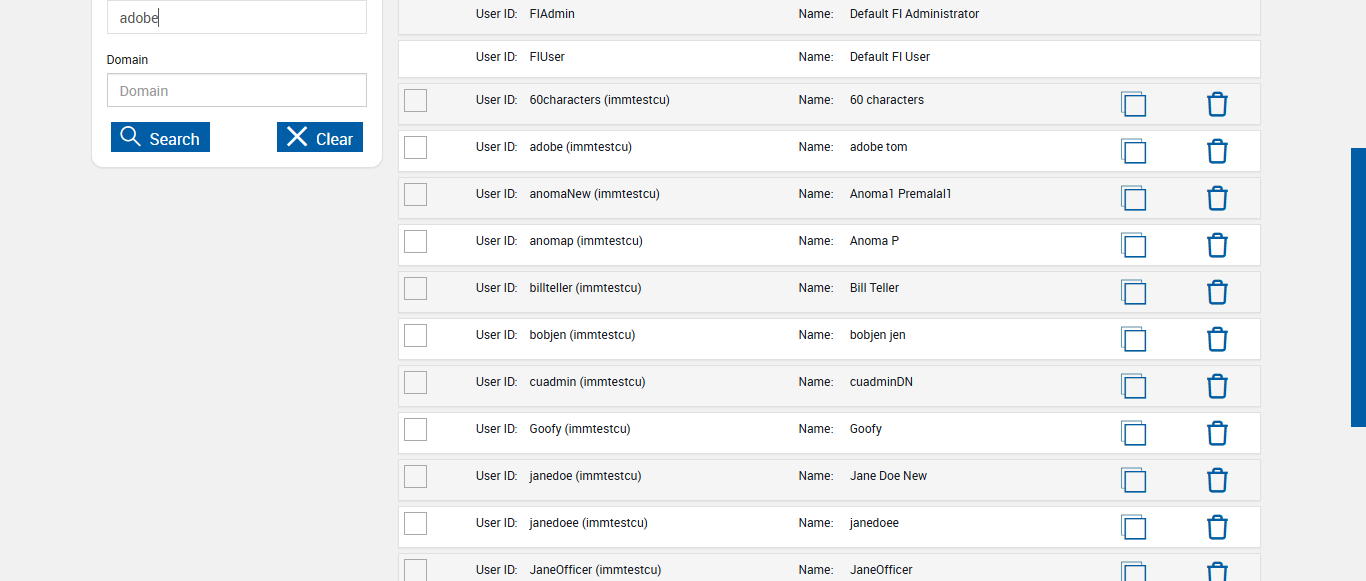Image resolution: width=1366 pixels, height=581 pixels.
Task: Copy the anomaNew user
Action: pos(1133,199)
